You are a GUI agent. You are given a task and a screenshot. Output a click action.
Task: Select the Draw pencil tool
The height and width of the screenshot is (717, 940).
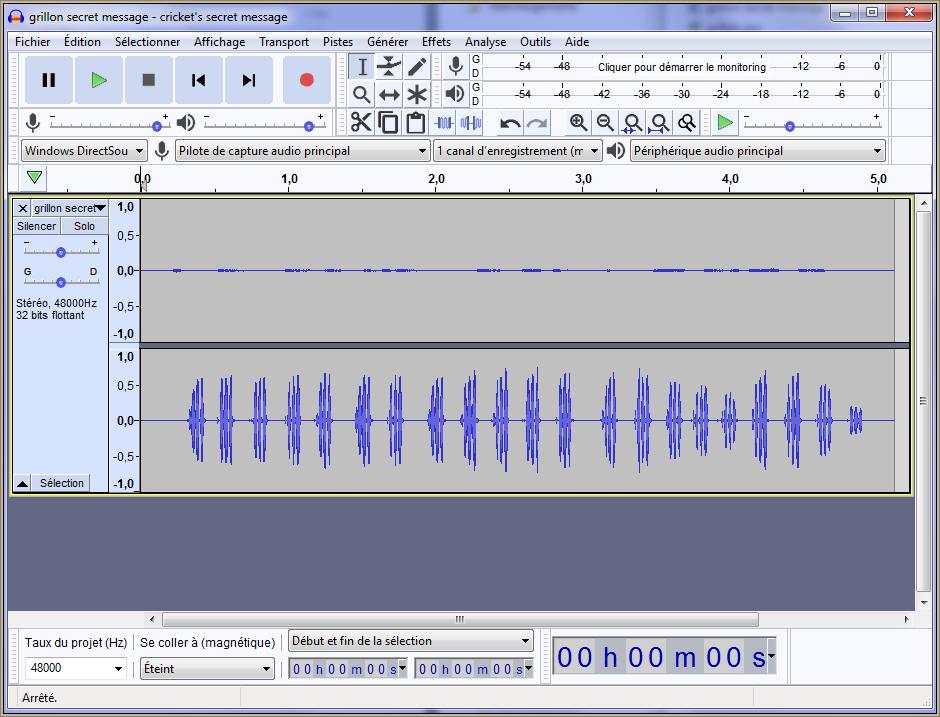point(417,67)
